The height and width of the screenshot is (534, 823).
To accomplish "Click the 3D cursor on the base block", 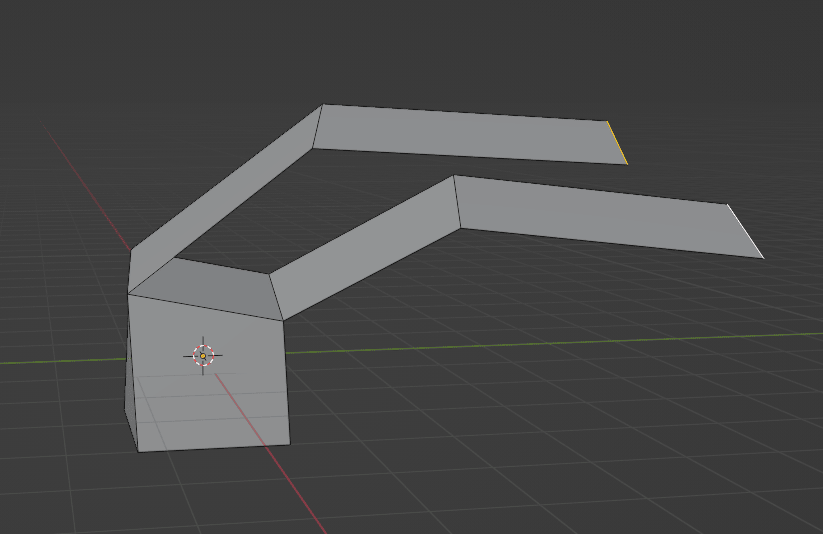I will 203,355.
